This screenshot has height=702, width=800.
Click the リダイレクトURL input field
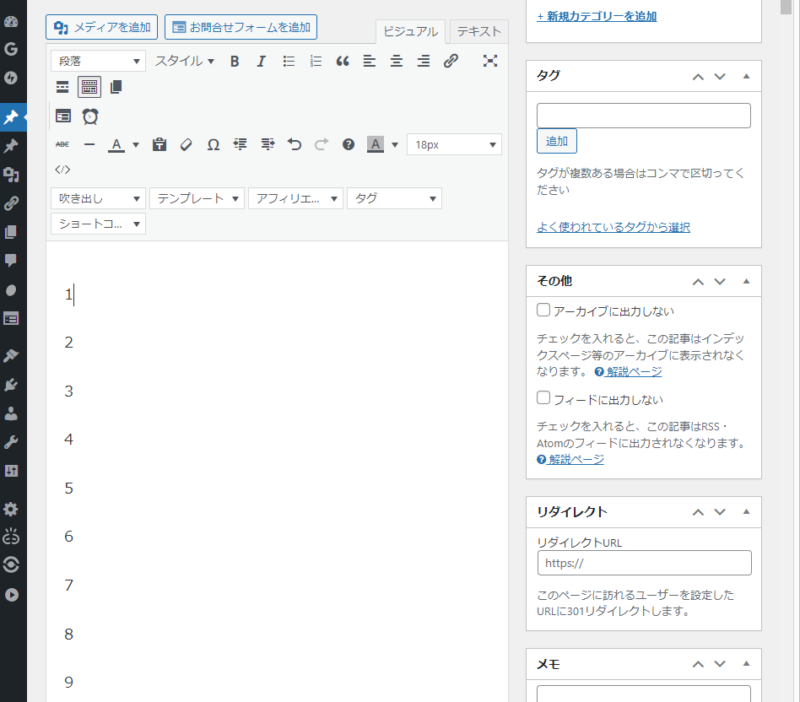point(644,563)
